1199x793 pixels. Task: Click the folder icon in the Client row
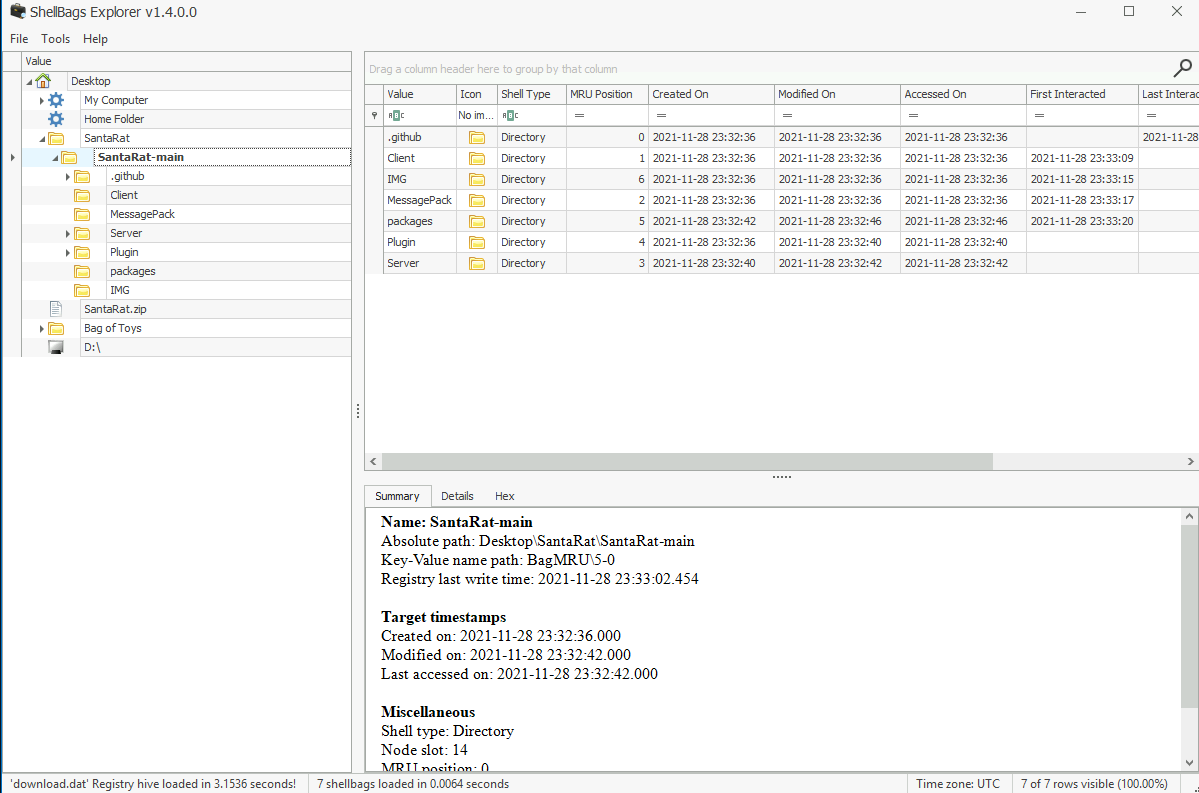point(477,158)
